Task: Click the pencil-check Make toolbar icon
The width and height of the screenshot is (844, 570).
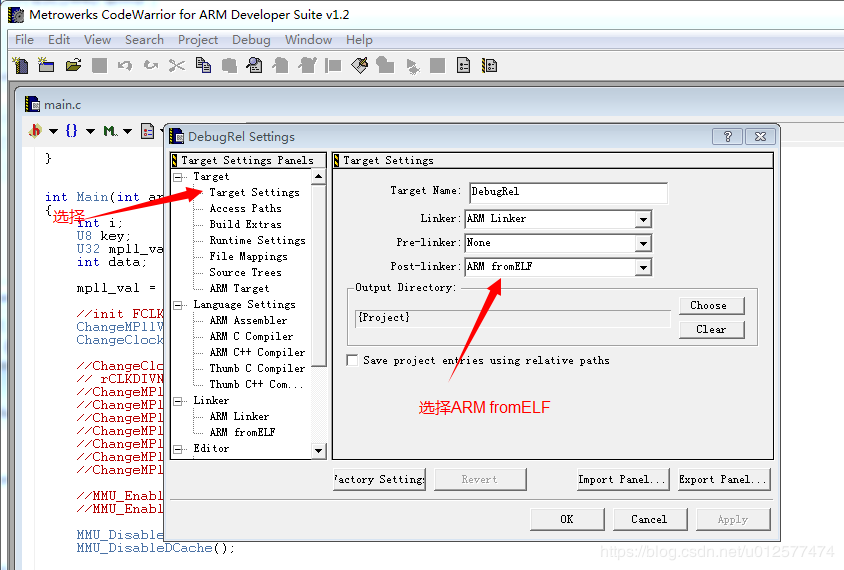Action: point(360,66)
